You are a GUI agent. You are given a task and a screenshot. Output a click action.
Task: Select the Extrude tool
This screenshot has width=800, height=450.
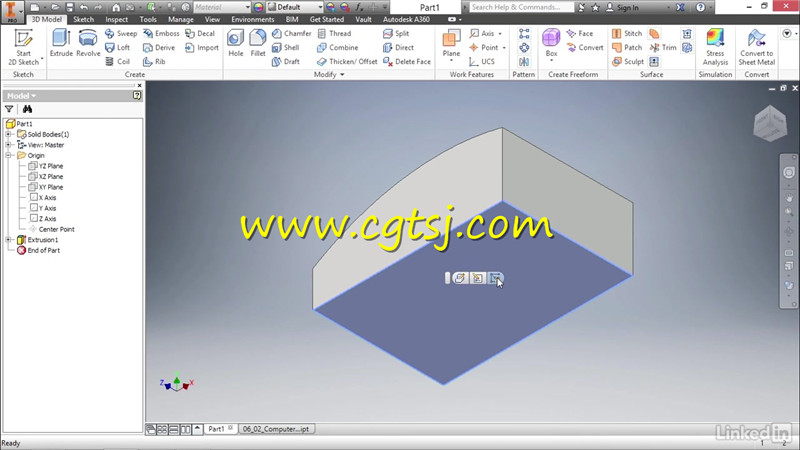[61, 43]
